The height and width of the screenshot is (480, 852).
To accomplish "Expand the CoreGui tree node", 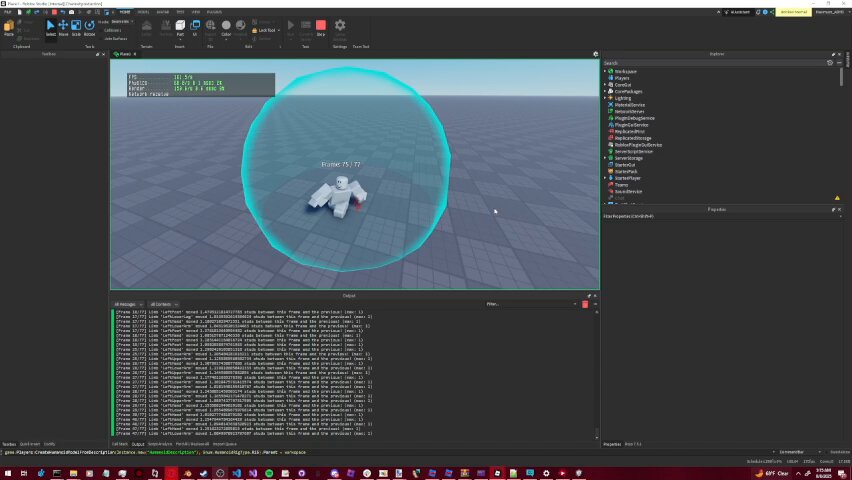I will [605, 85].
